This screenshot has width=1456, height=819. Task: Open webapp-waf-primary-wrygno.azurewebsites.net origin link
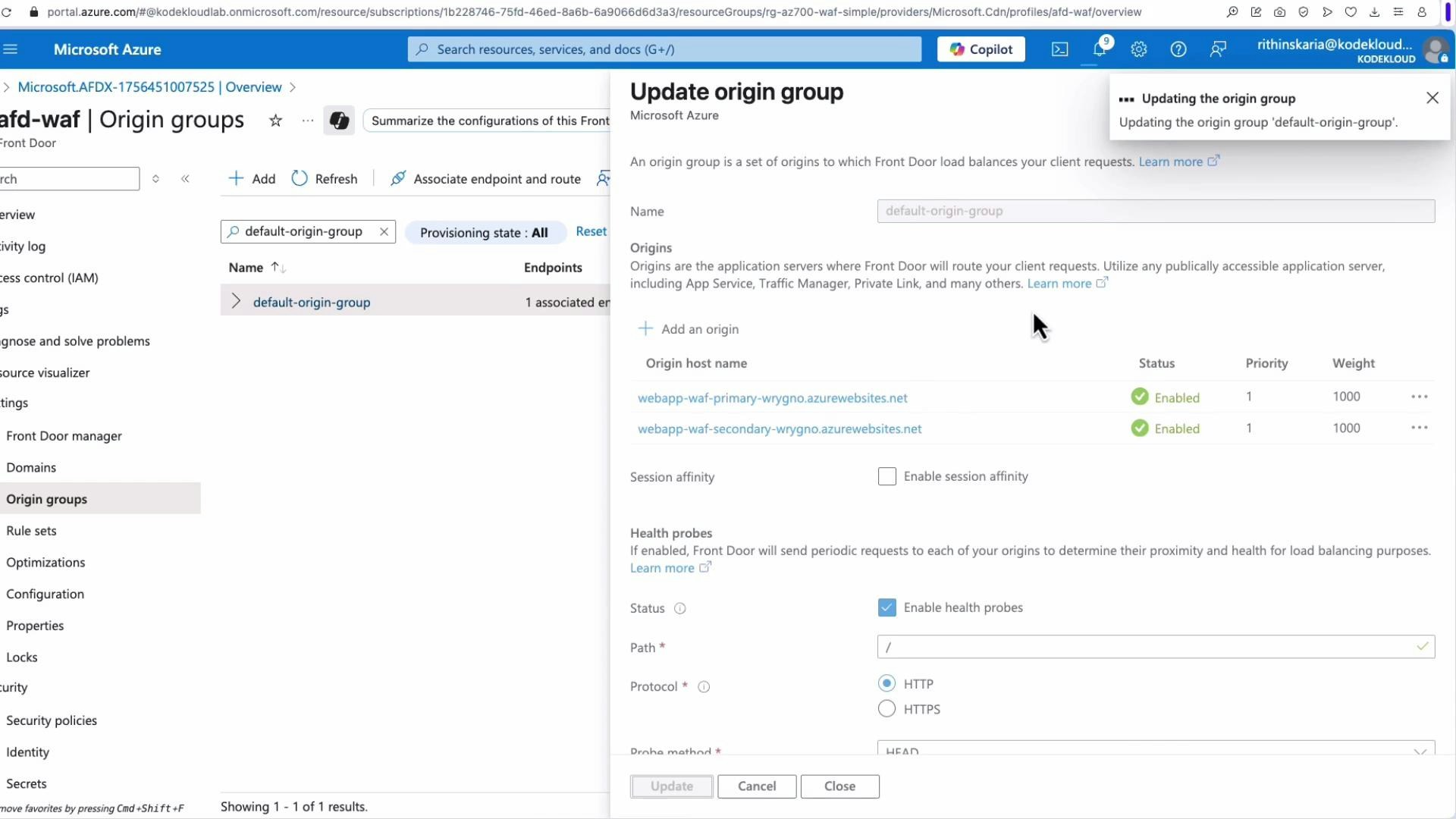[x=773, y=397]
